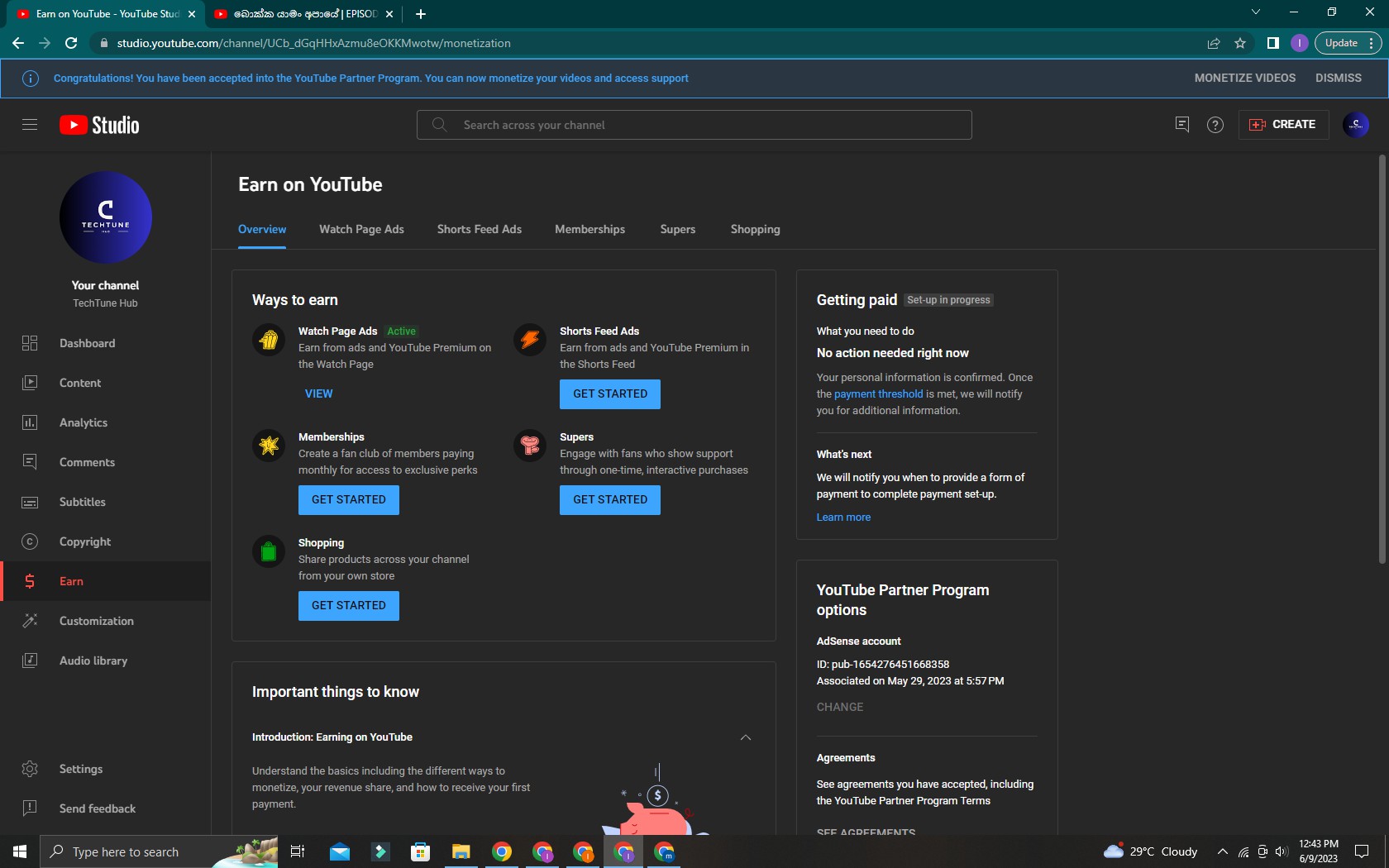
Task: Collapse Introduction: Earning on YouTube section
Action: 745,737
